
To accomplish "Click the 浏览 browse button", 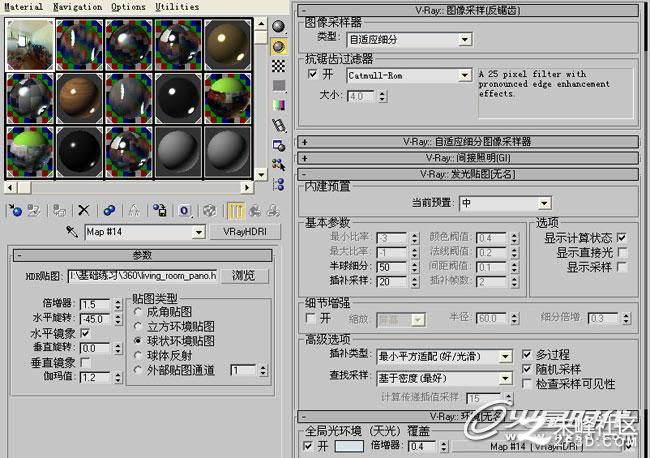I will pyautogui.click(x=244, y=276).
